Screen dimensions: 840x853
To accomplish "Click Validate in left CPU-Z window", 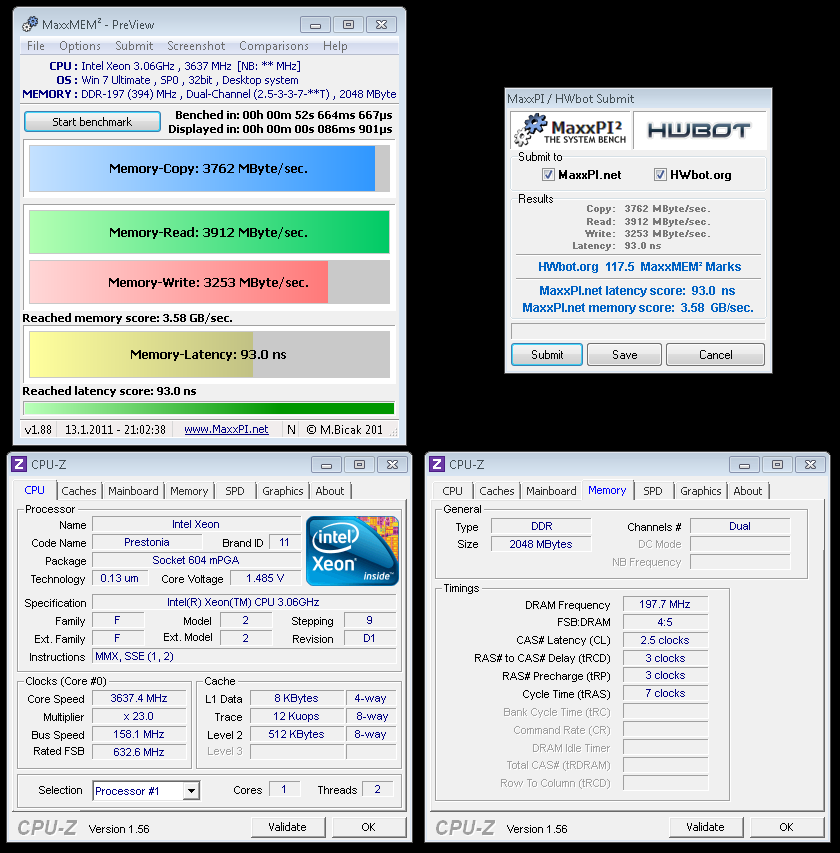I will [x=287, y=827].
